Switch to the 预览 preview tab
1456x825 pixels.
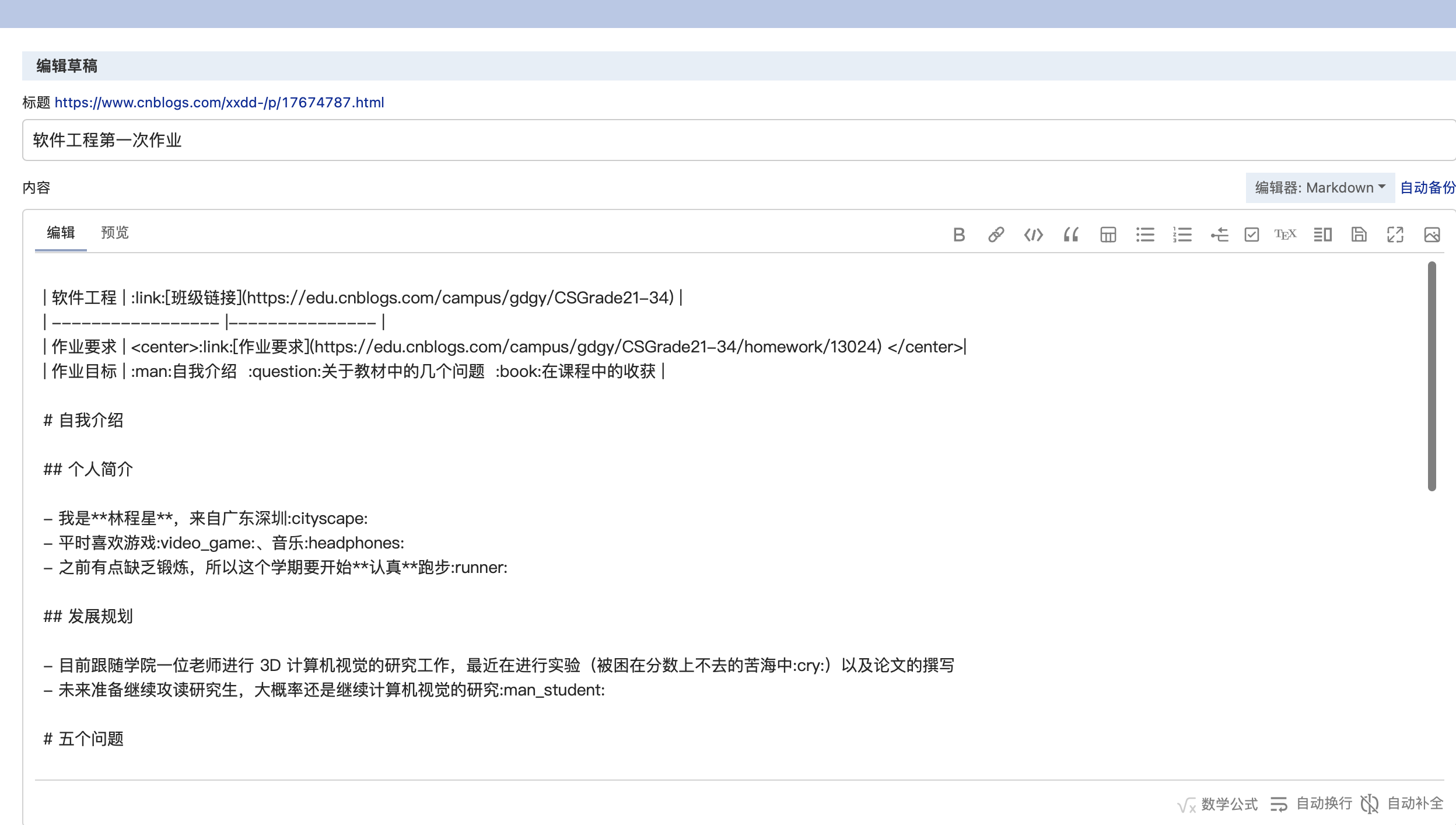pos(115,233)
